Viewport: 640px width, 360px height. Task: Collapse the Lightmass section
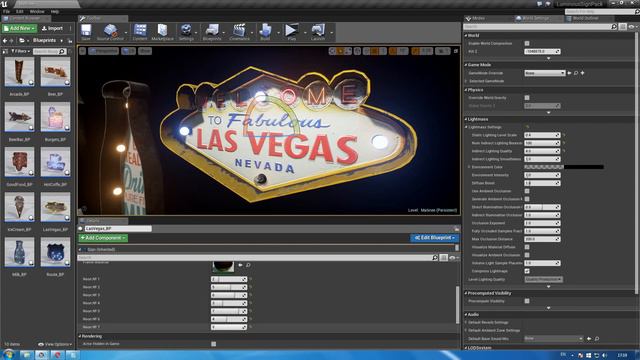click(x=466, y=119)
